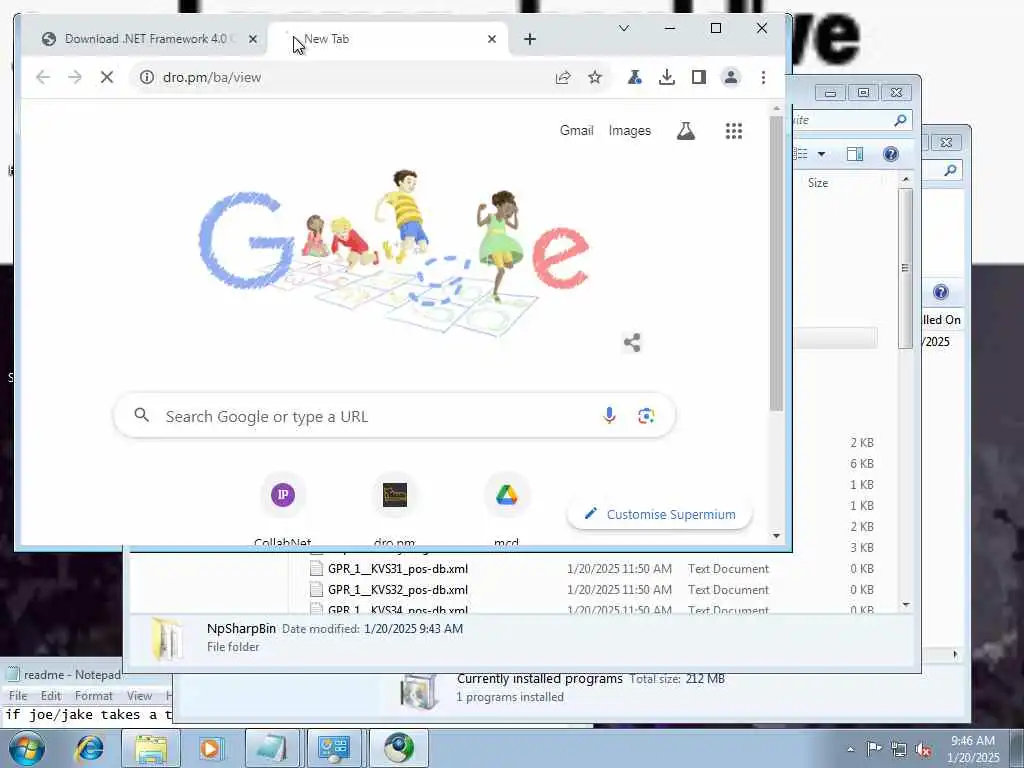This screenshot has width=1024, height=768.
Task: Open the Windows Start menu
Action: 27,748
